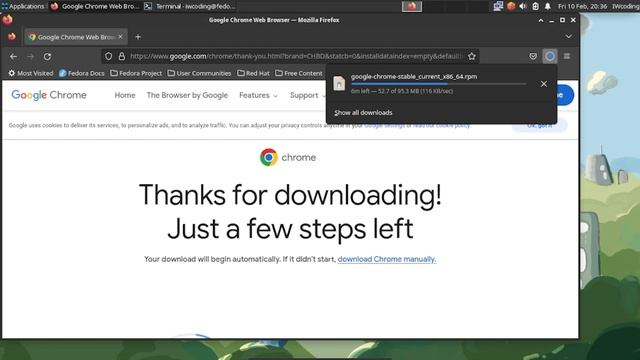Image resolution: width=640 pixels, height=360 pixels.
Task: Open the tracking protection shield icon
Action: 108,56
